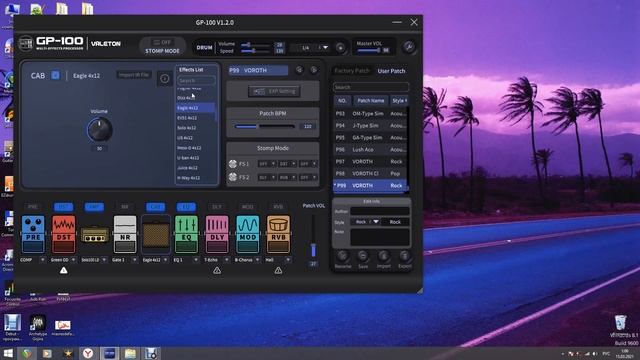Open the T-Echo delay dropdown
640x360 pixels.
227,260
